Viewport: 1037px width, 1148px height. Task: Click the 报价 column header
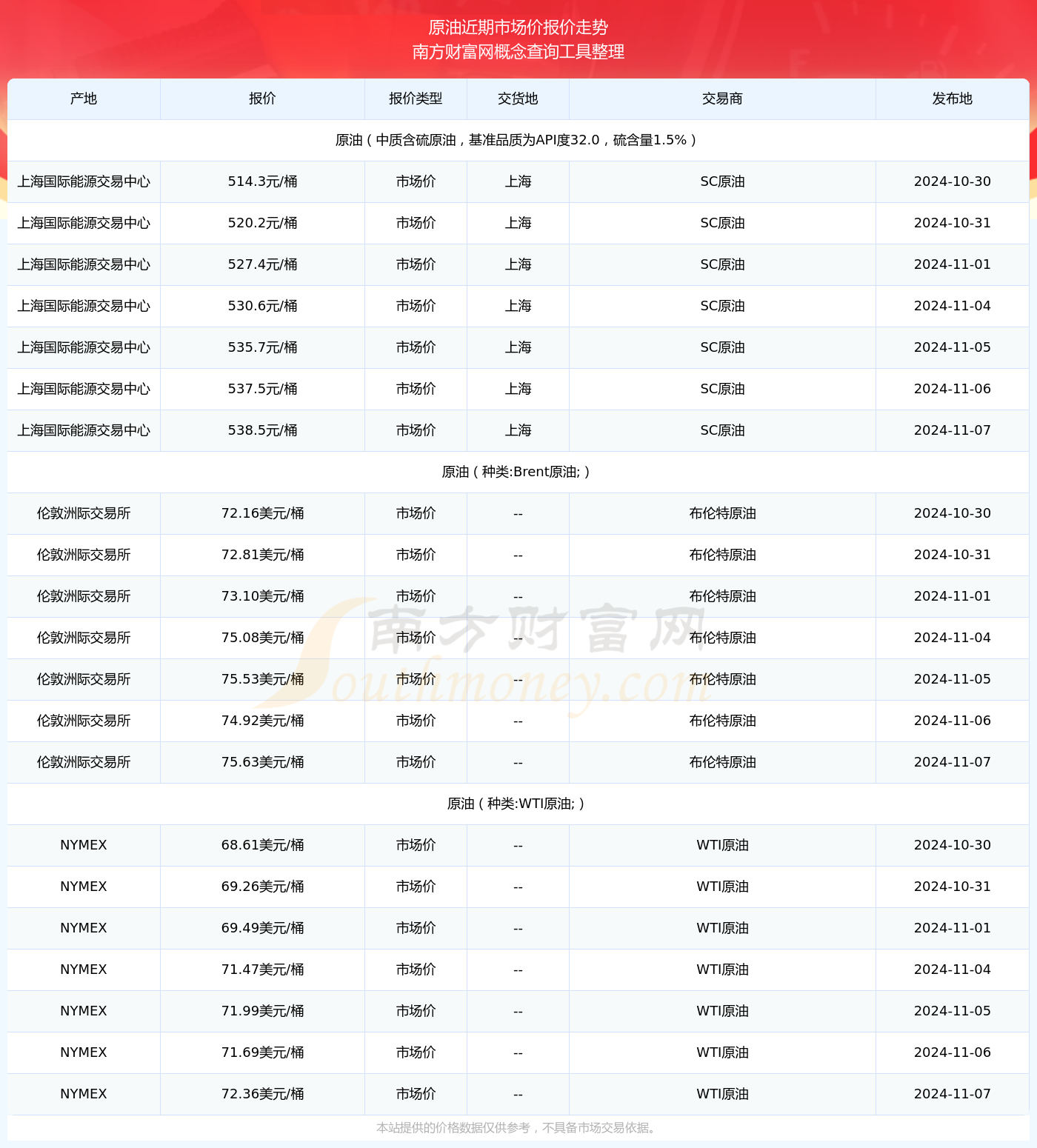click(262, 99)
